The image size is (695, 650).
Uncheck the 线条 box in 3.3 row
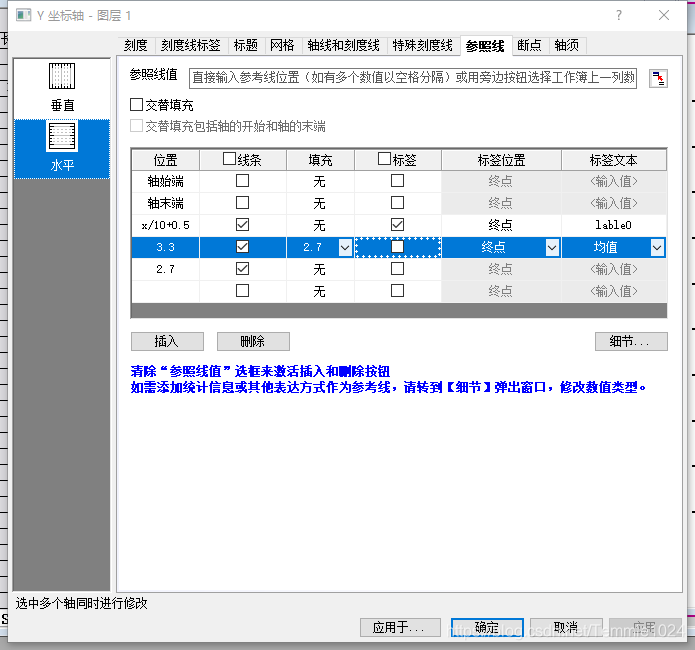click(242, 247)
